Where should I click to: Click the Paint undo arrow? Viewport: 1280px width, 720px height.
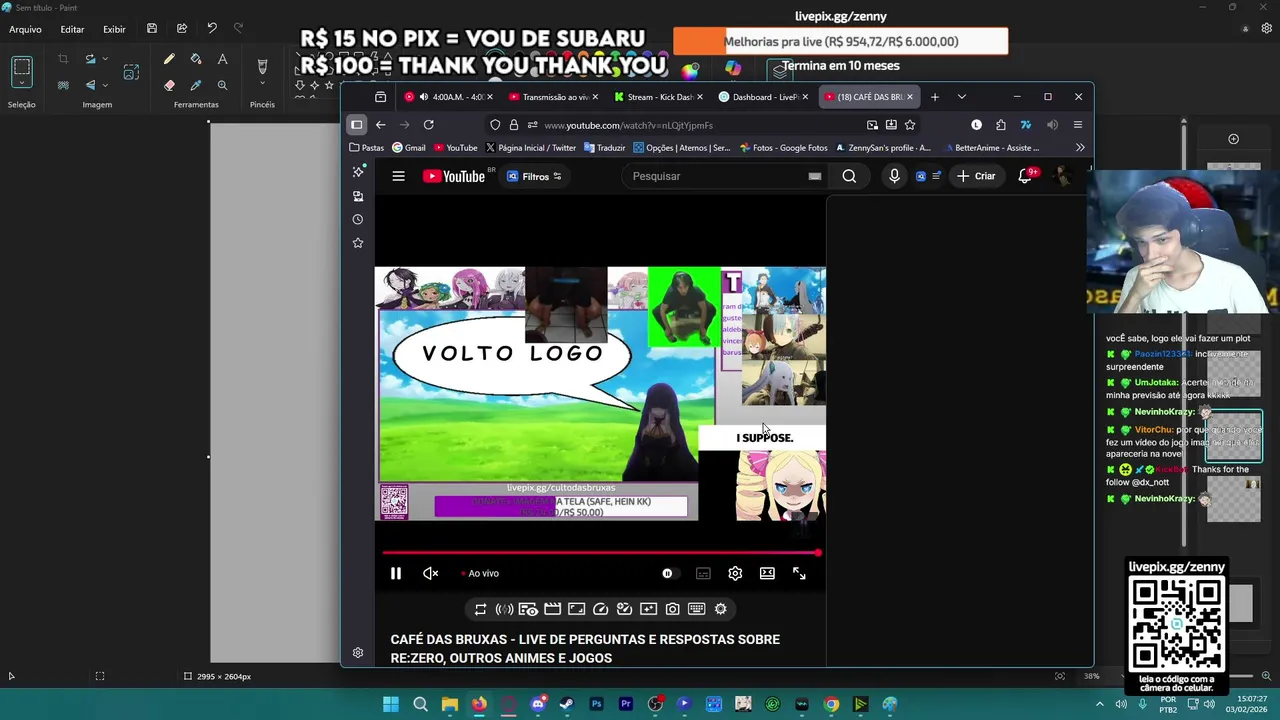[212, 29]
